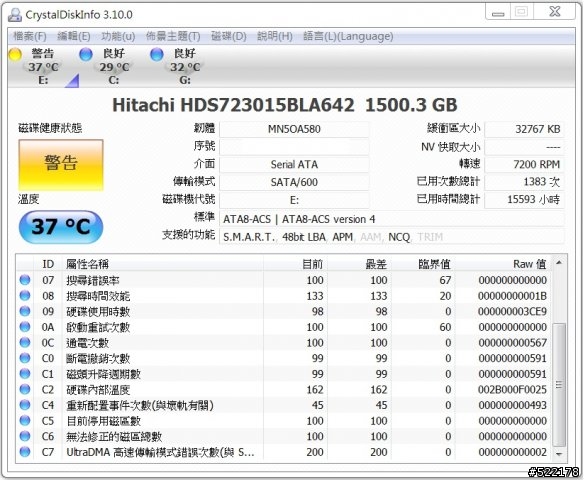Click the supported features field with S.M.A.R.T.
Screen dimensions: 584x480
(392, 237)
